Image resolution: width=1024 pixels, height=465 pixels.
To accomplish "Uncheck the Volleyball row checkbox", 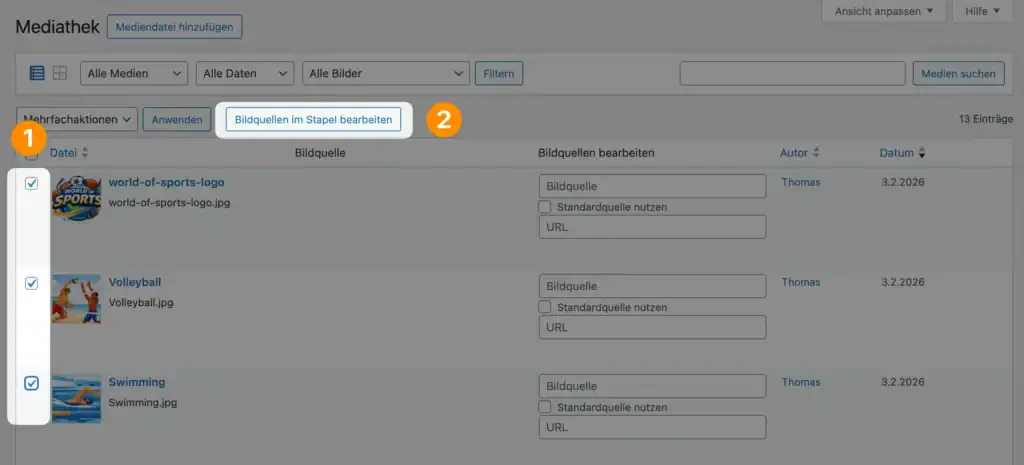I will [31, 283].
